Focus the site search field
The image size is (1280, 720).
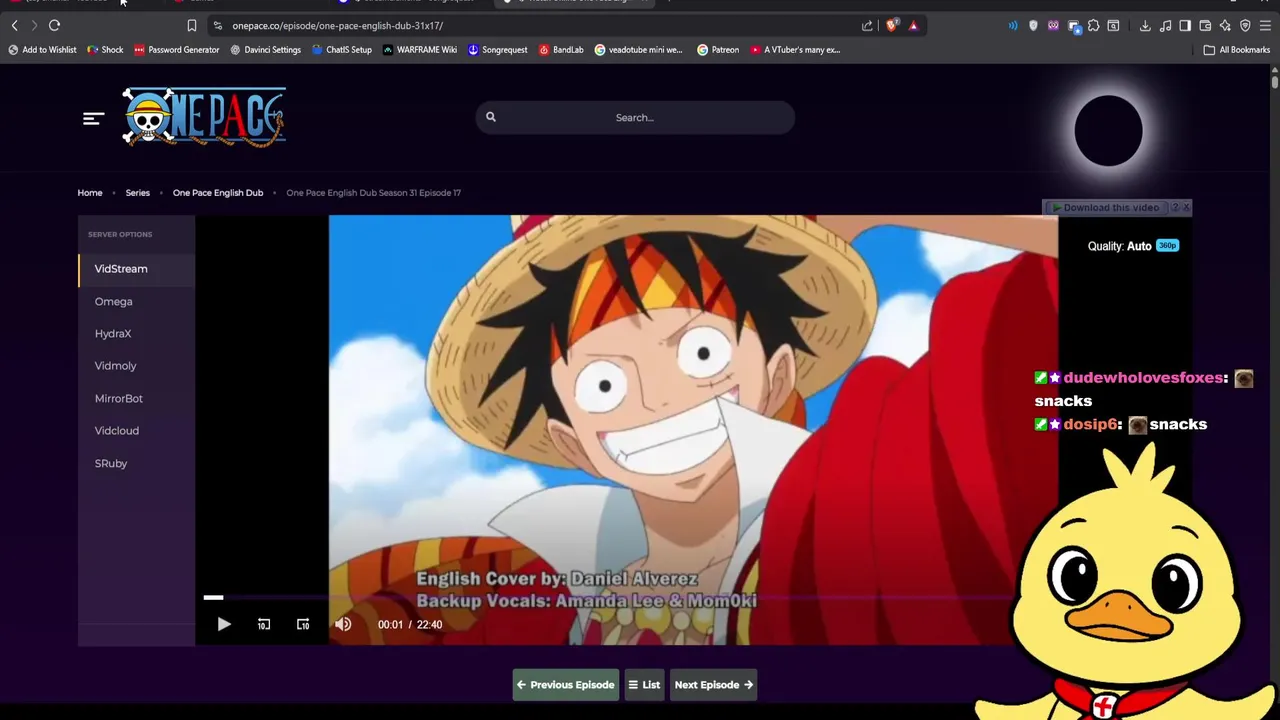point(635,117)
